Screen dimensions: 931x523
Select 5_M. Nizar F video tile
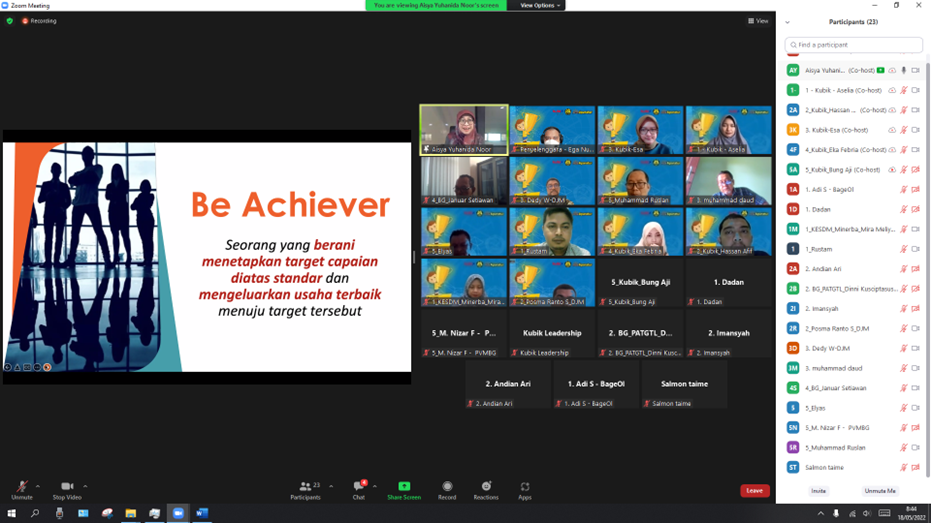[x=464, y=333]
